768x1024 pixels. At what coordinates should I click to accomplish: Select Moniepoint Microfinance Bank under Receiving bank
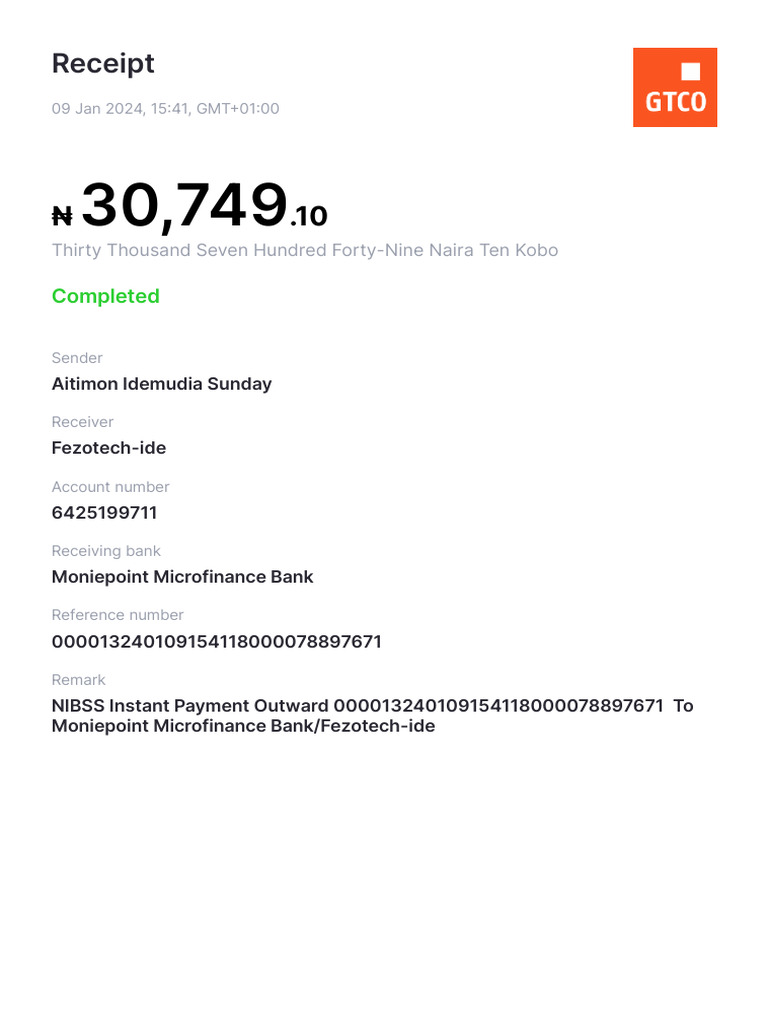(182, 577)
